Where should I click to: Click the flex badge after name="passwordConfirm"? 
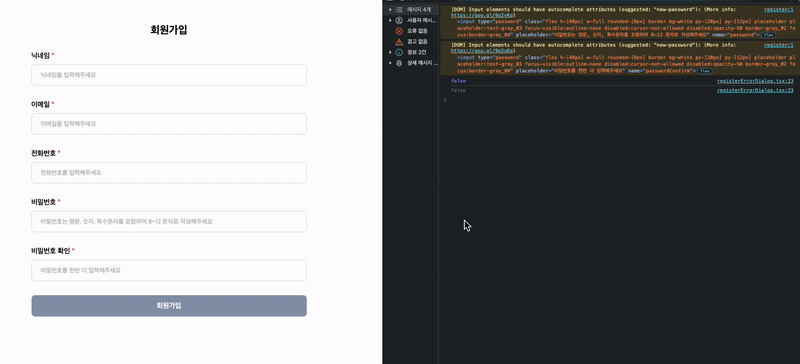pos(705,71)
